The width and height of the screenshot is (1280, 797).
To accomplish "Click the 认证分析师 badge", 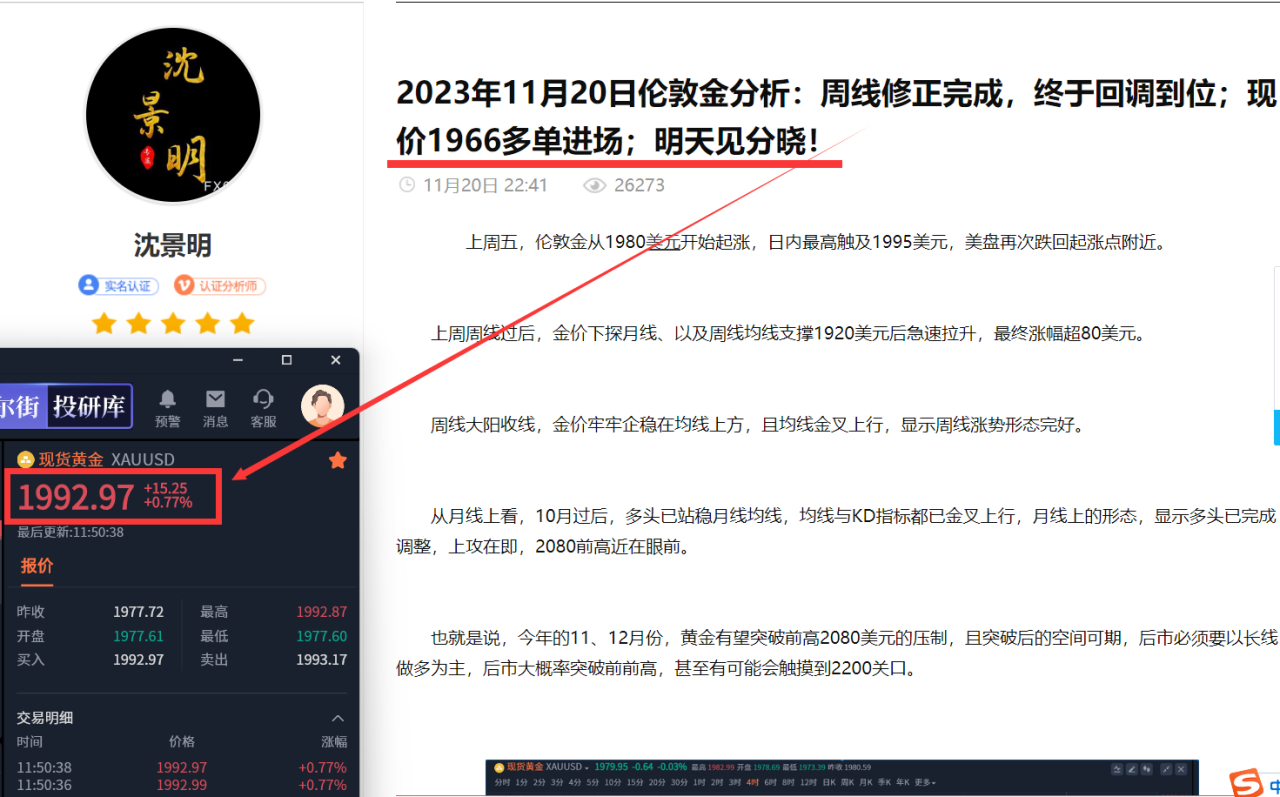I will [x=219, y=285].
